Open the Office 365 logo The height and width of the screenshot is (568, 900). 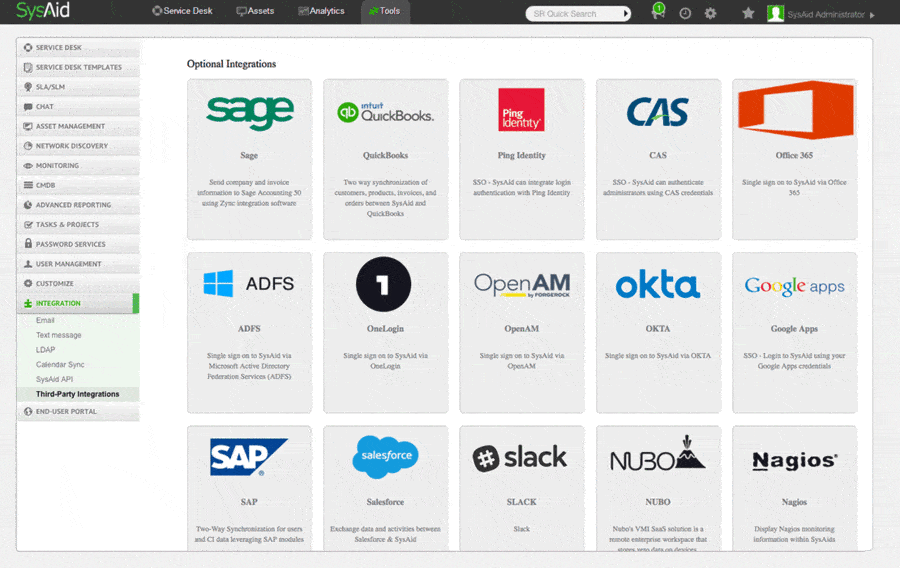(796, 110)
